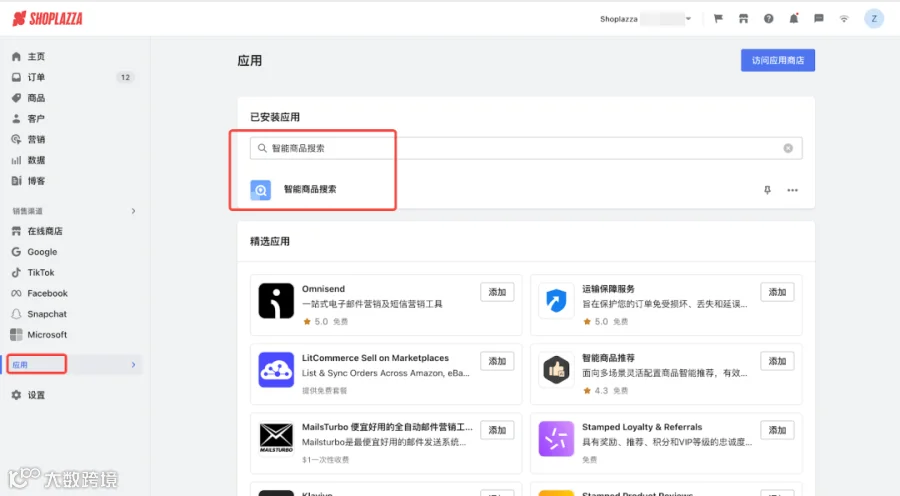Click the wifi signal icon
The width and height of the screenshot is (900, 496).
(844, 18)
